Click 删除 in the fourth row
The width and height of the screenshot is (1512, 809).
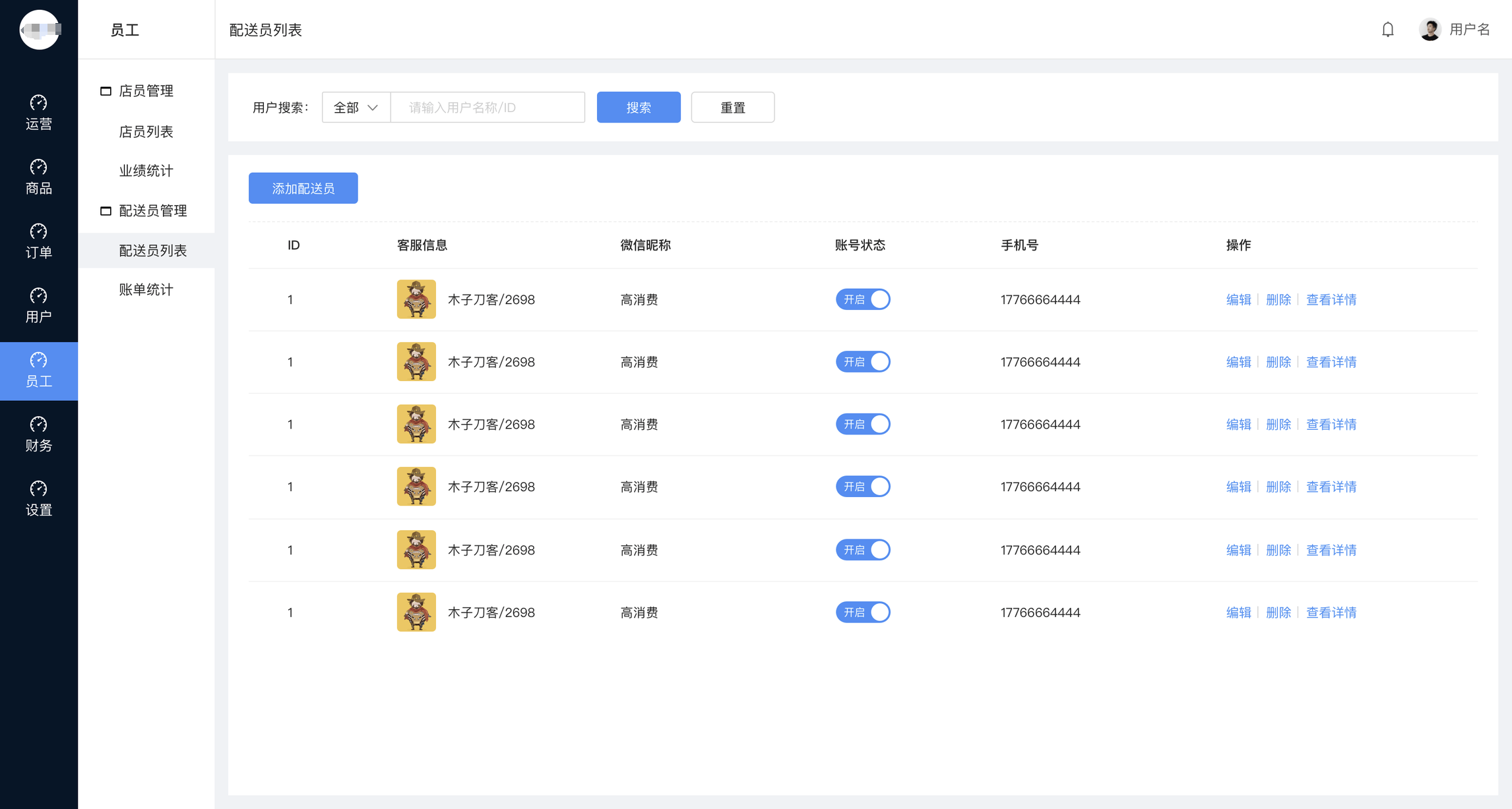tap(1278, 487)
